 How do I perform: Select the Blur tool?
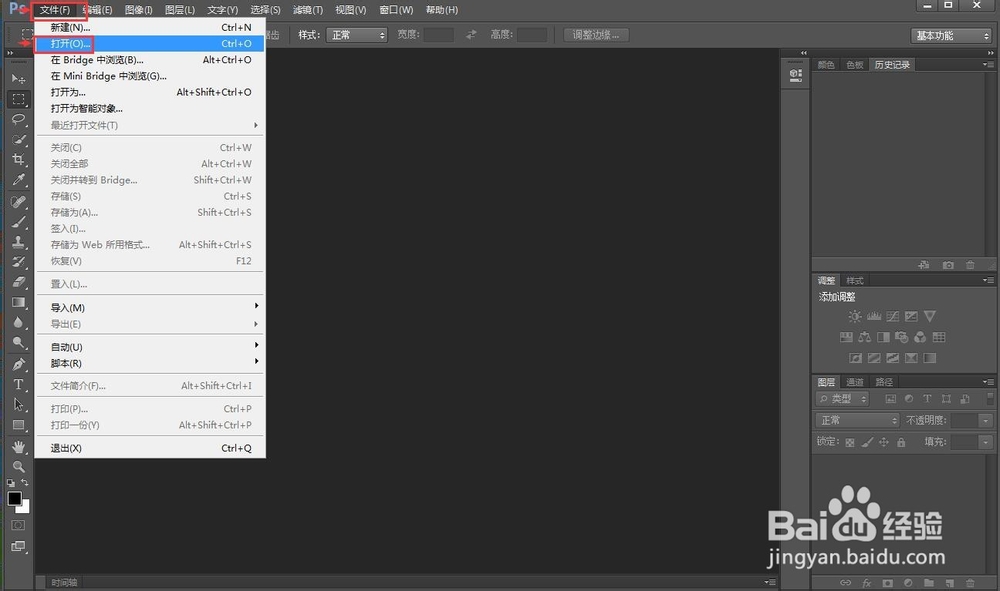coord(18,323)
